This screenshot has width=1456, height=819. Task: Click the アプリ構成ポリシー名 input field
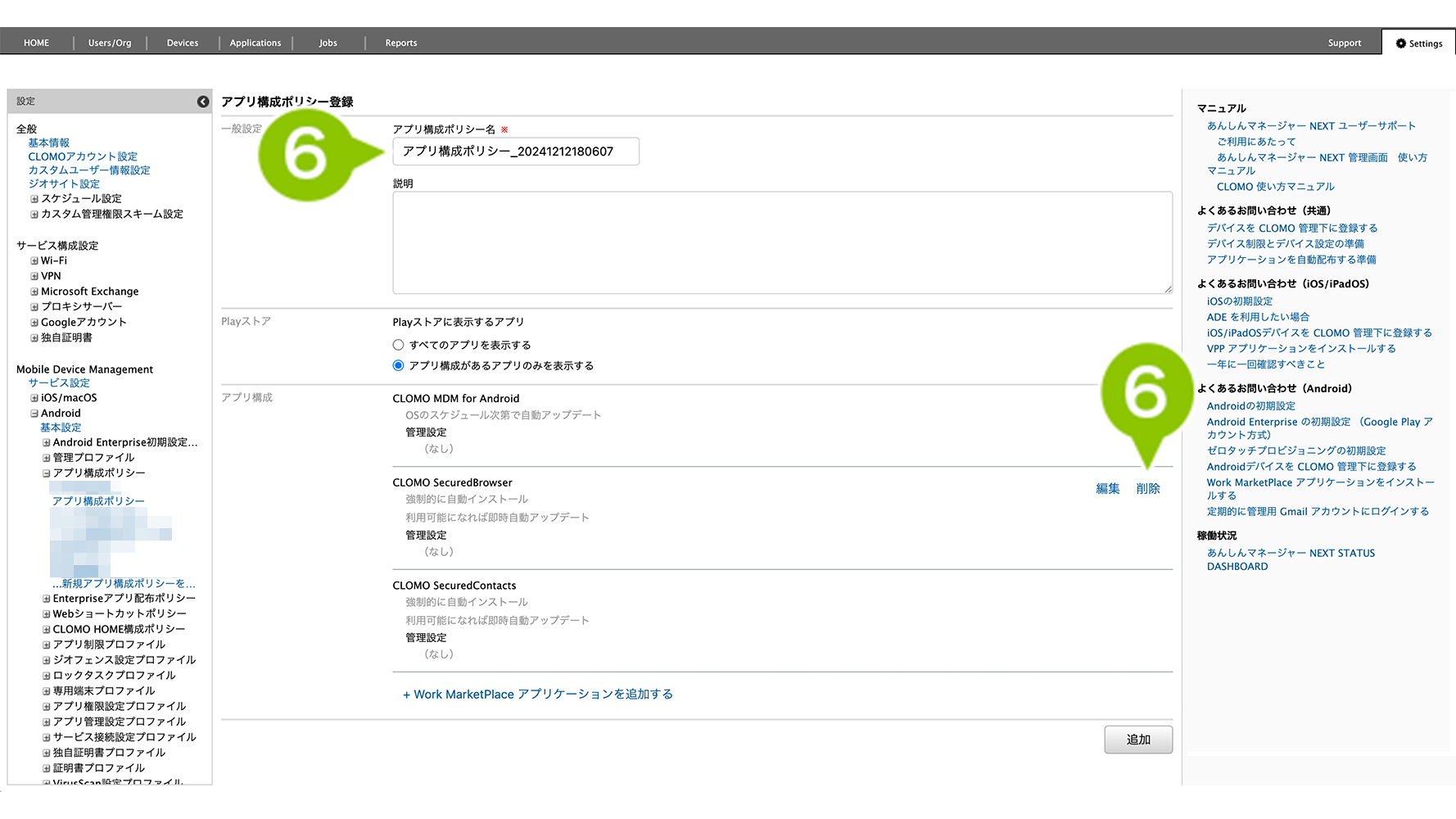(516, 152)
